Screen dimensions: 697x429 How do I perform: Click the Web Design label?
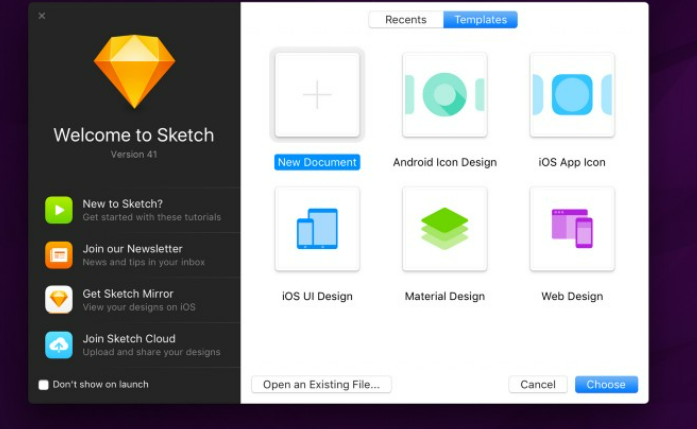tap(572, 296)
